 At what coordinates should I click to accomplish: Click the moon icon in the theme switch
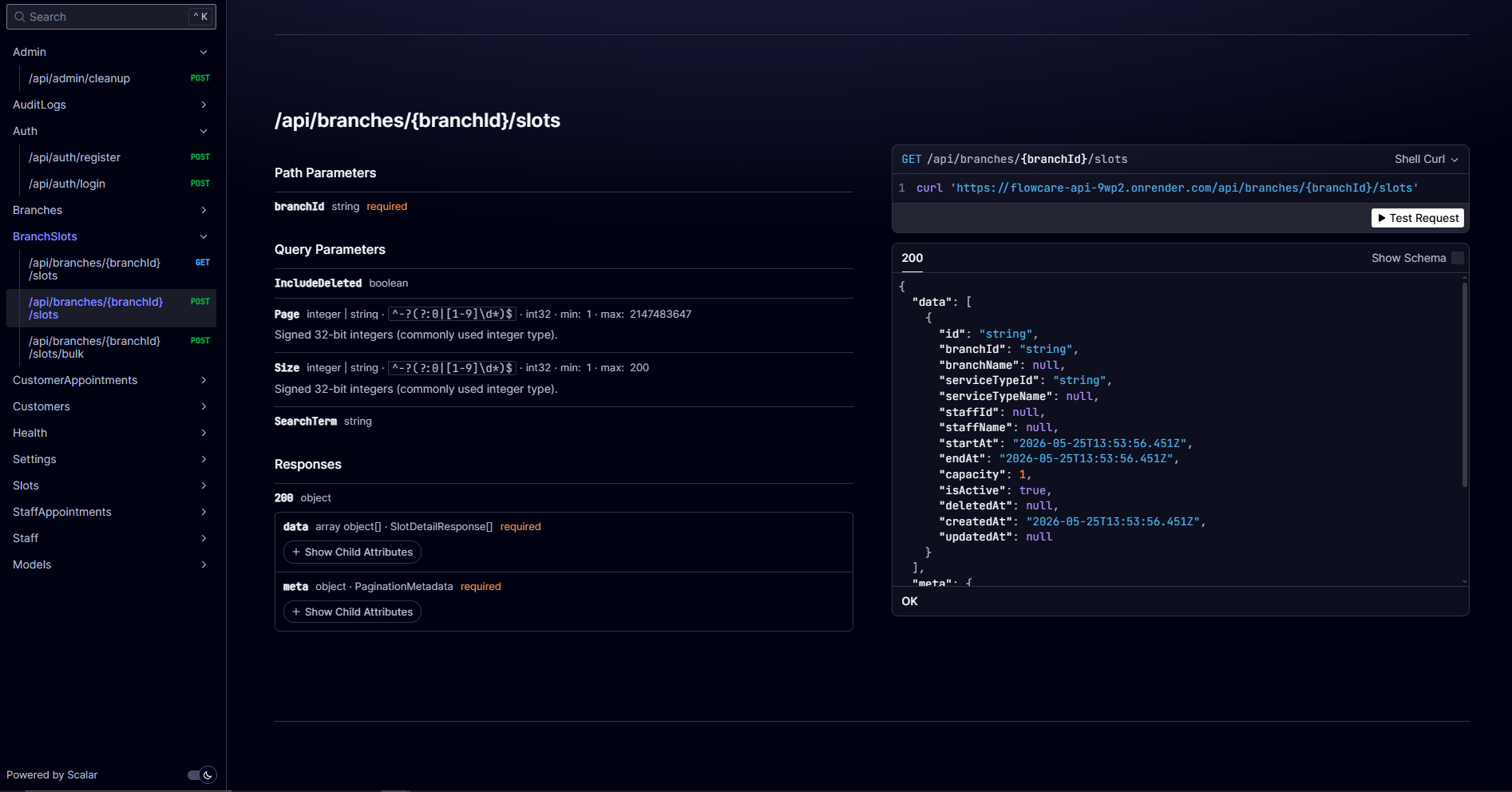tap(208, 775)
